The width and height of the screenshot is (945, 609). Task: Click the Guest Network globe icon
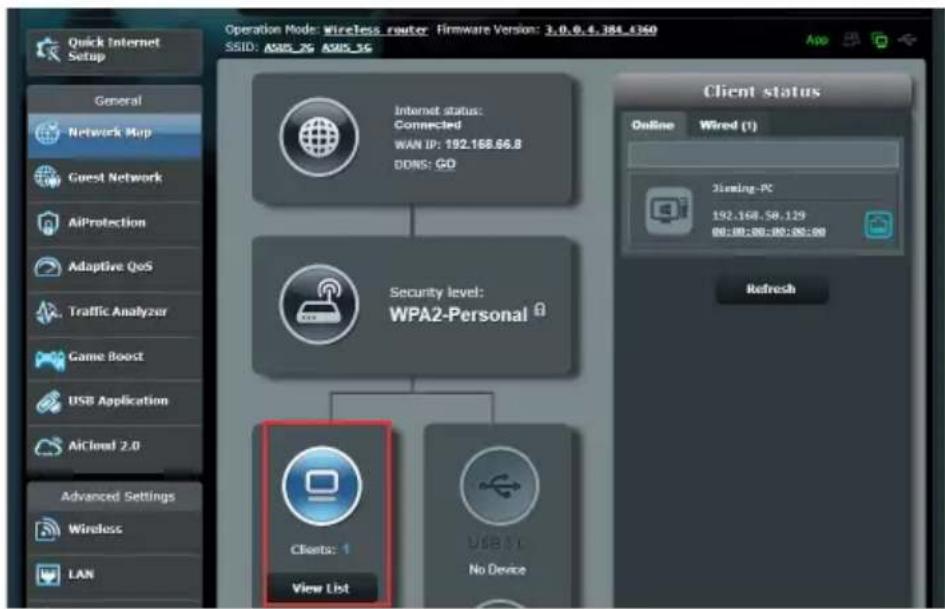point(48,177)
